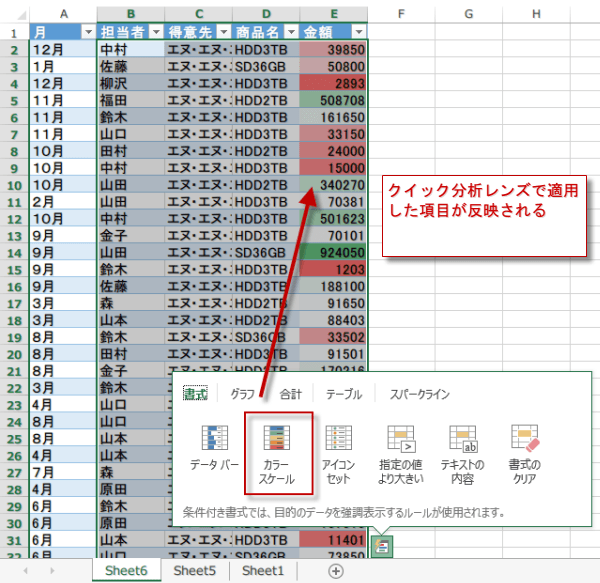600x583 pixels.
Task: Switch to Sheet5 worksheet tab
Action: [x=194, y=571]
